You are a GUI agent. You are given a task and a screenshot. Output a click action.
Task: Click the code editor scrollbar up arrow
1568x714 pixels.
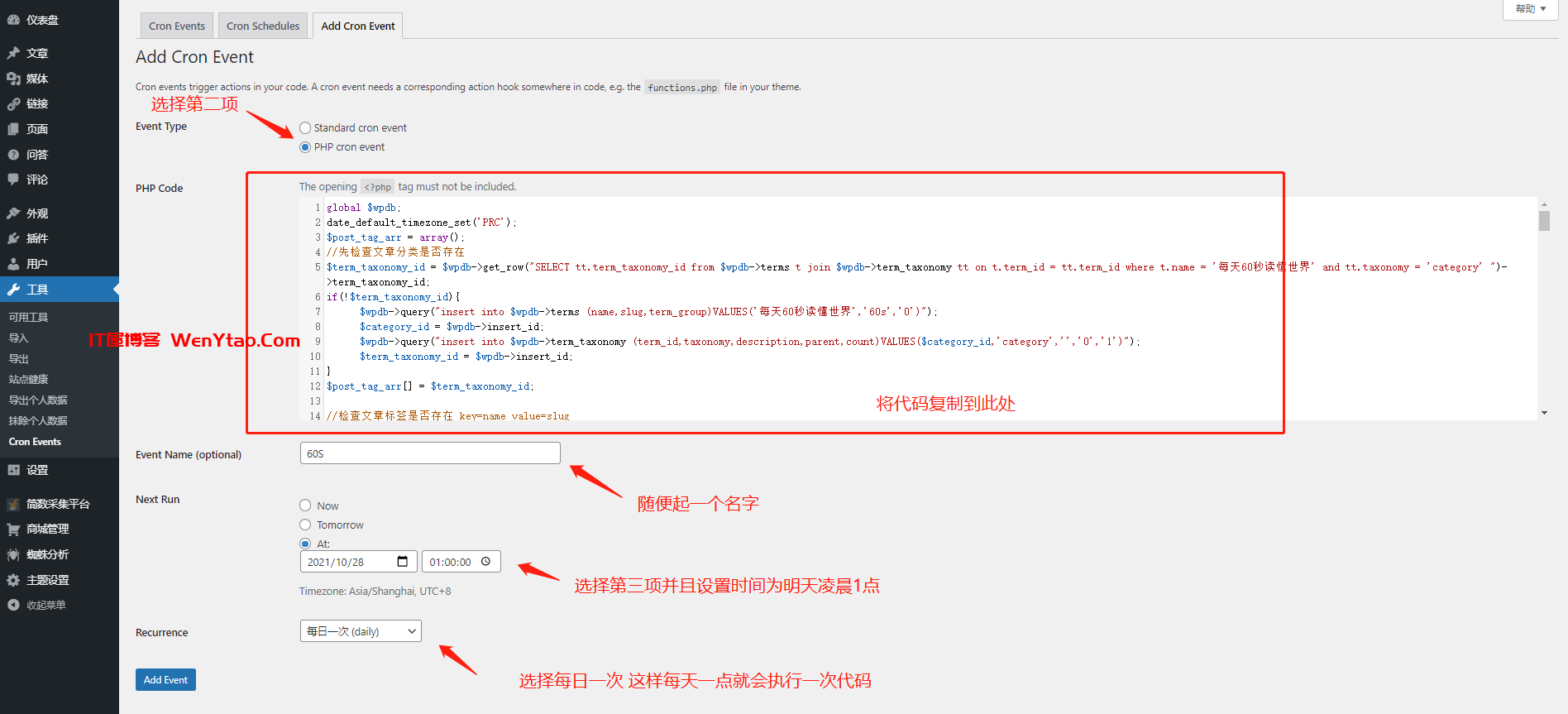click(x=1544, y=204)
